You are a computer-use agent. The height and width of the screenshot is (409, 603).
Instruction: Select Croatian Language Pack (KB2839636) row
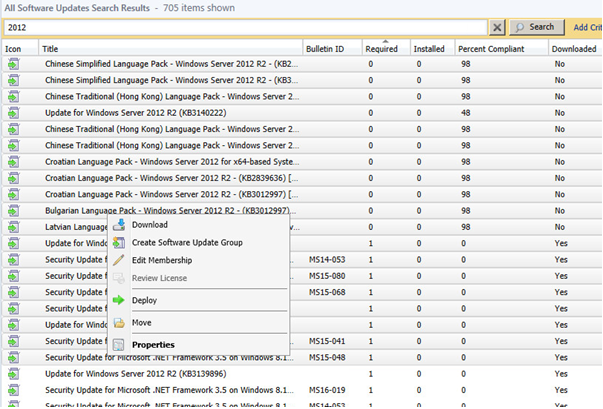click(x=171, y=178)
